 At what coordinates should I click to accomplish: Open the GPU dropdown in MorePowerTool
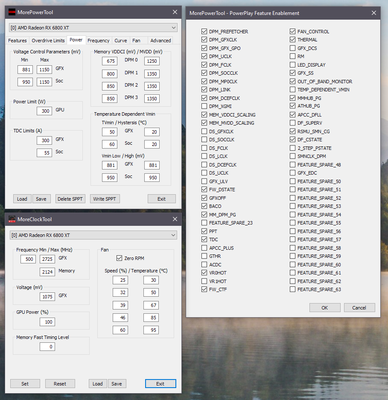click(x=93, y=28)
